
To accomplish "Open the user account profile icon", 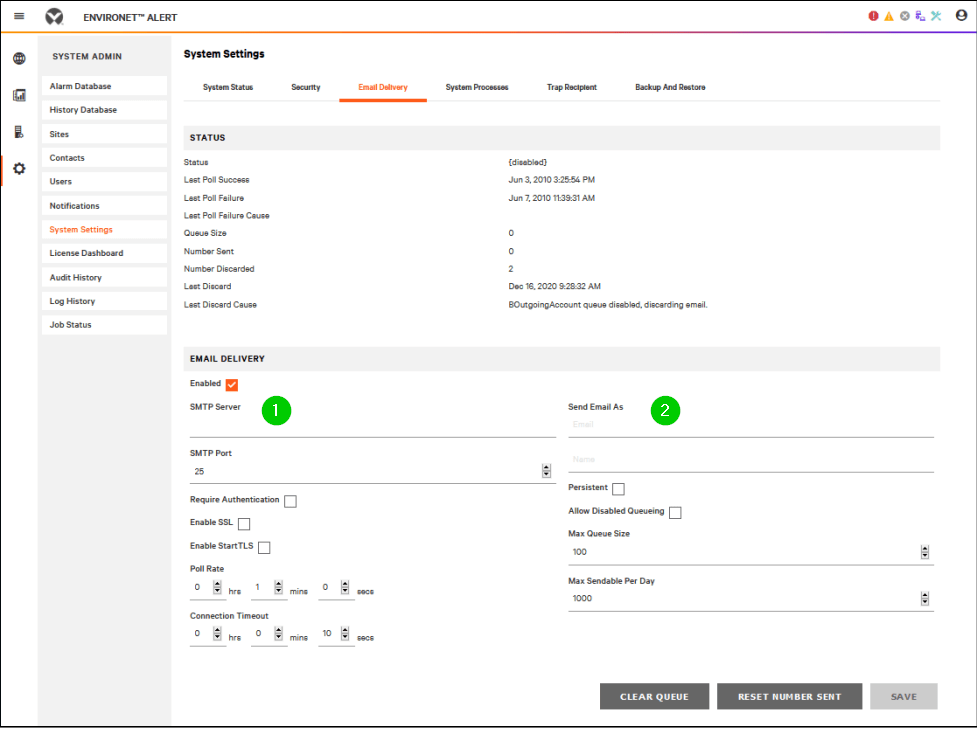I will [961, 16].
